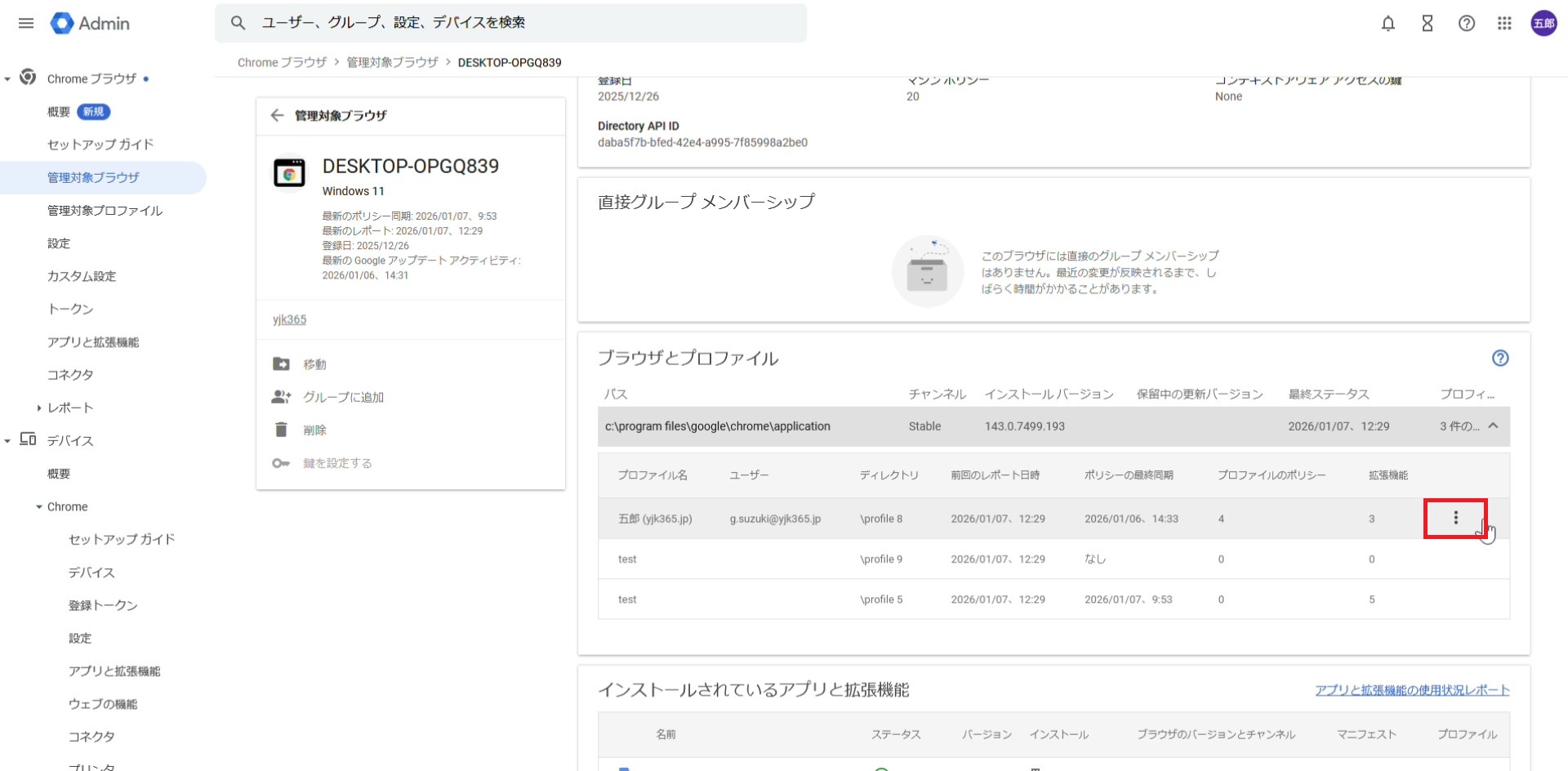Open three-dot menu for 五郎 profile
This screenshot has width=1568, height=771.
pyautogui.click(x=1455, y=518)
